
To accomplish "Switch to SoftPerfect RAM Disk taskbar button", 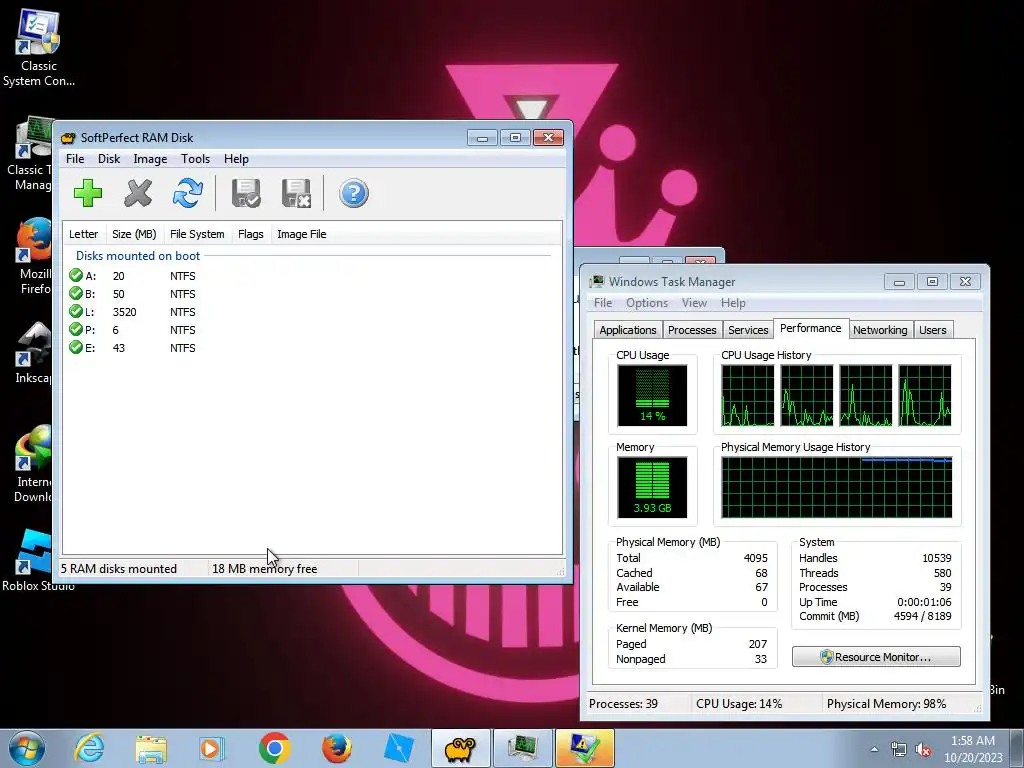I will tap(460, 748).
